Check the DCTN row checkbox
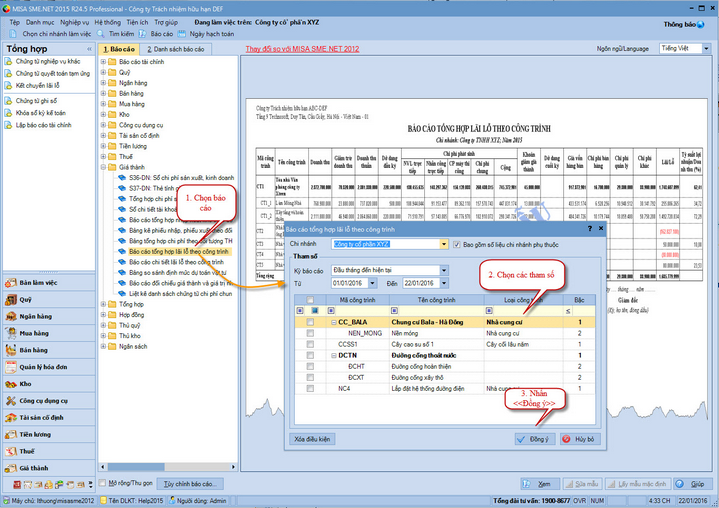 tap(310, 355)
